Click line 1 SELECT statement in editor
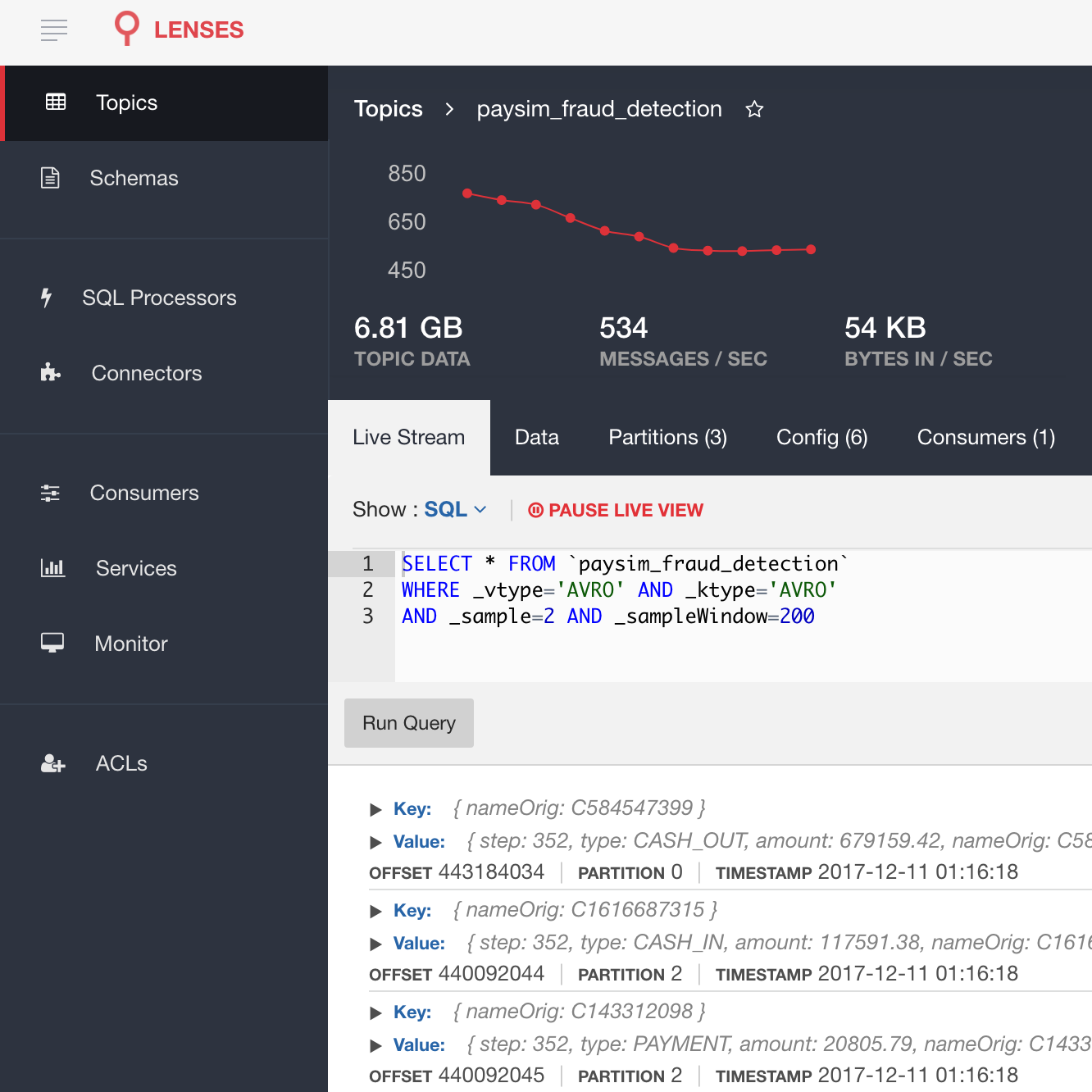The width and height of the screenshot is (1092, 1092). [x=626, y=564]
